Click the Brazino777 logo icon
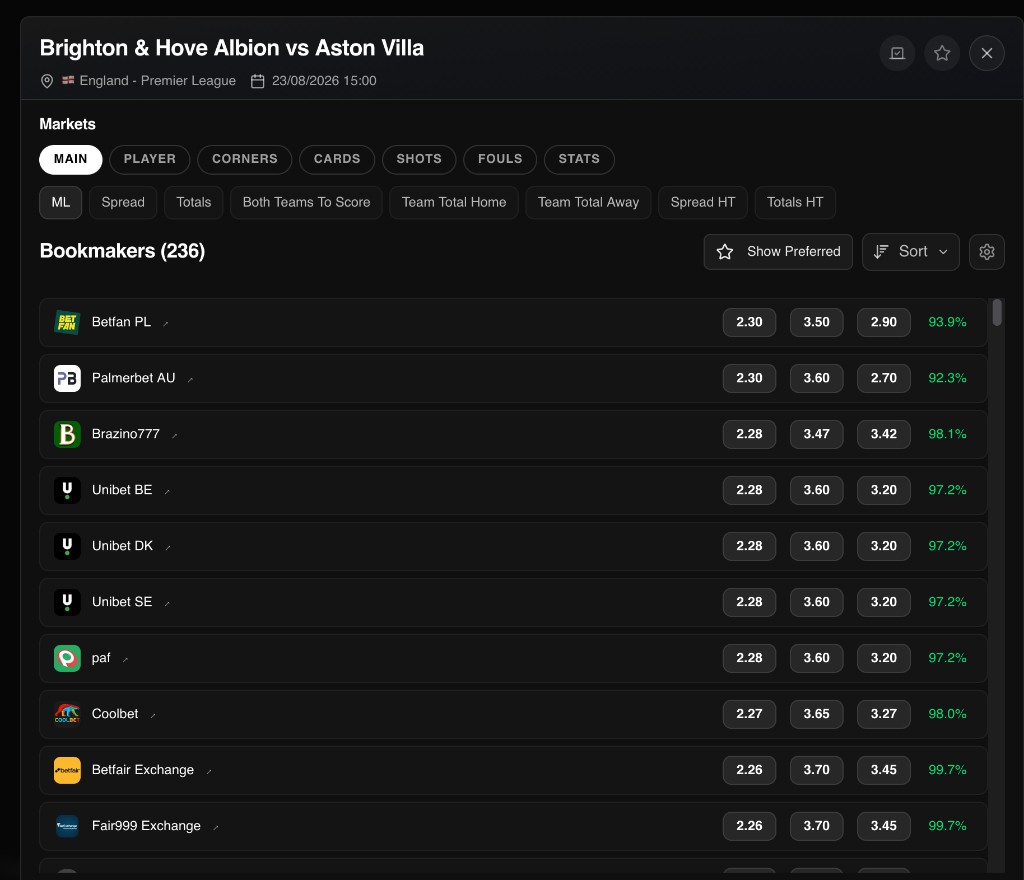The height and width of the screenshot is (880, 1024). point(67,434)
